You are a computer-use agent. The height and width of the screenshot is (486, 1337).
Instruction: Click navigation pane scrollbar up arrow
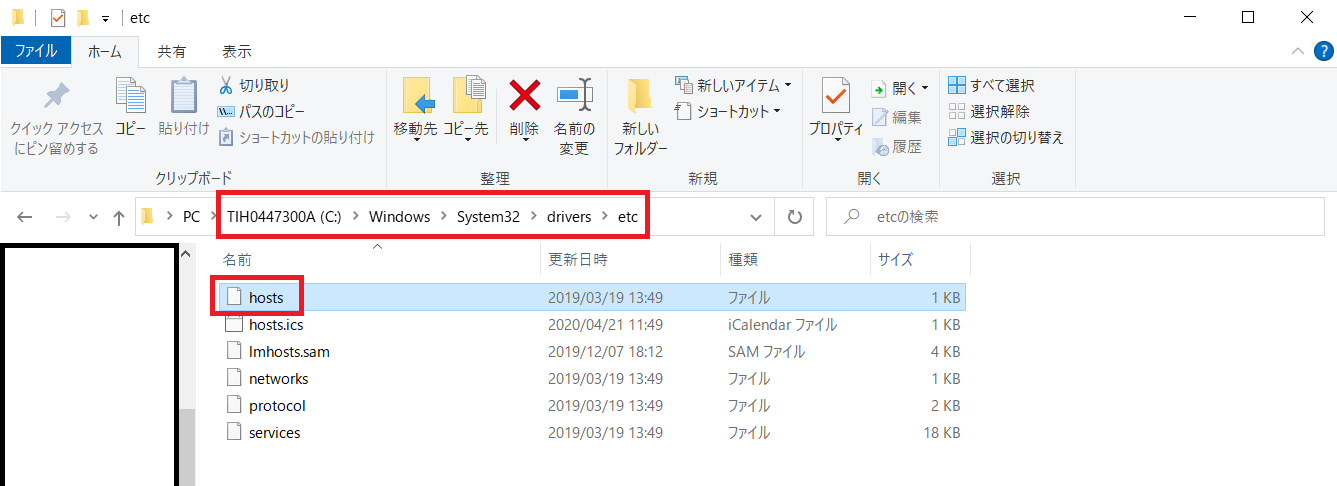click(x=187, y=255)
